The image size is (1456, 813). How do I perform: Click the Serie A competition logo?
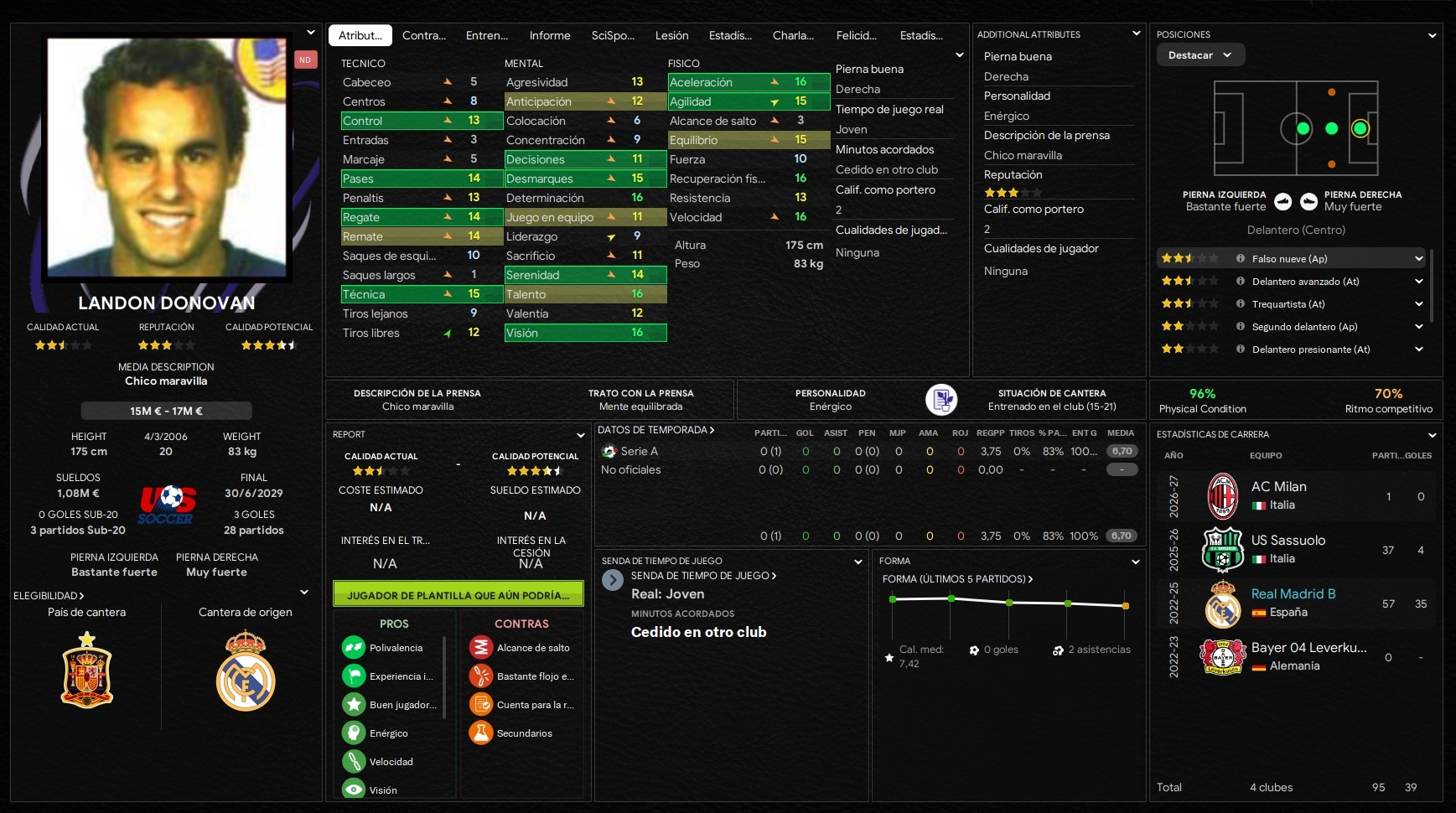[x=609, y=451]
